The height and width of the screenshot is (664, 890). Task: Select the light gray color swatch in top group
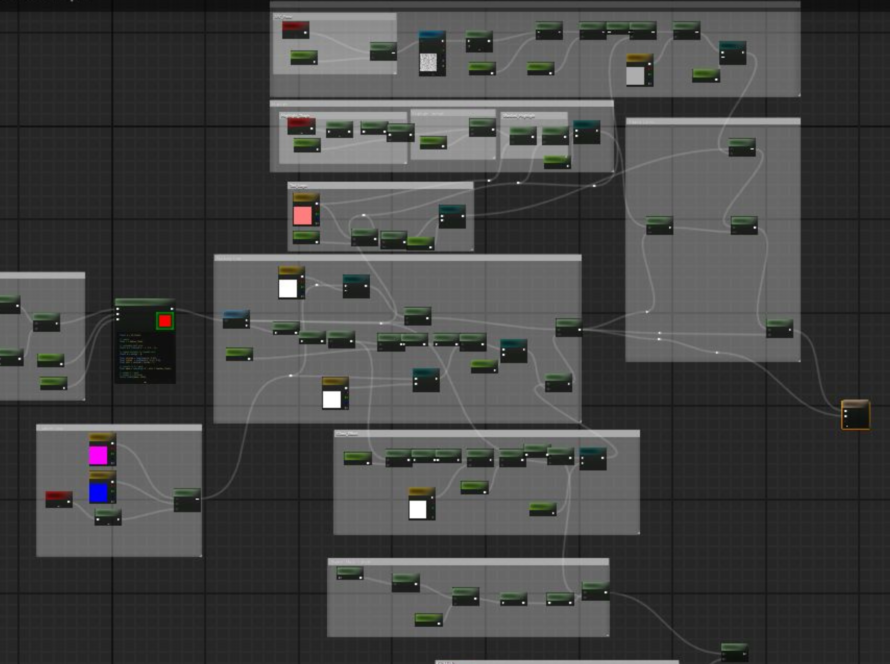[636, 75]
